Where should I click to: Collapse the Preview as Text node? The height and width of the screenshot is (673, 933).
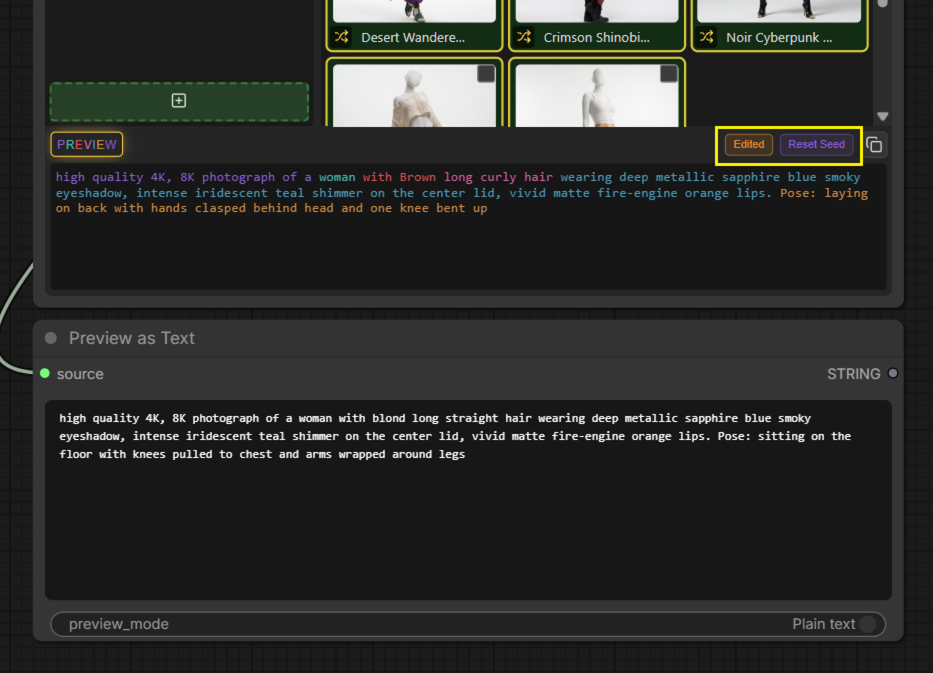point(51,338)
